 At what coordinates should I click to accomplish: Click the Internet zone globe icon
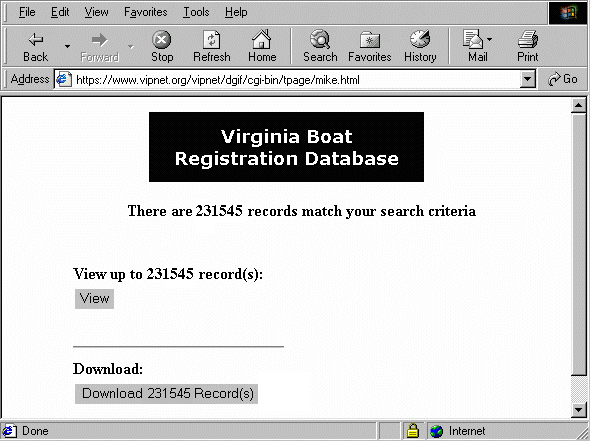[436, 431]
